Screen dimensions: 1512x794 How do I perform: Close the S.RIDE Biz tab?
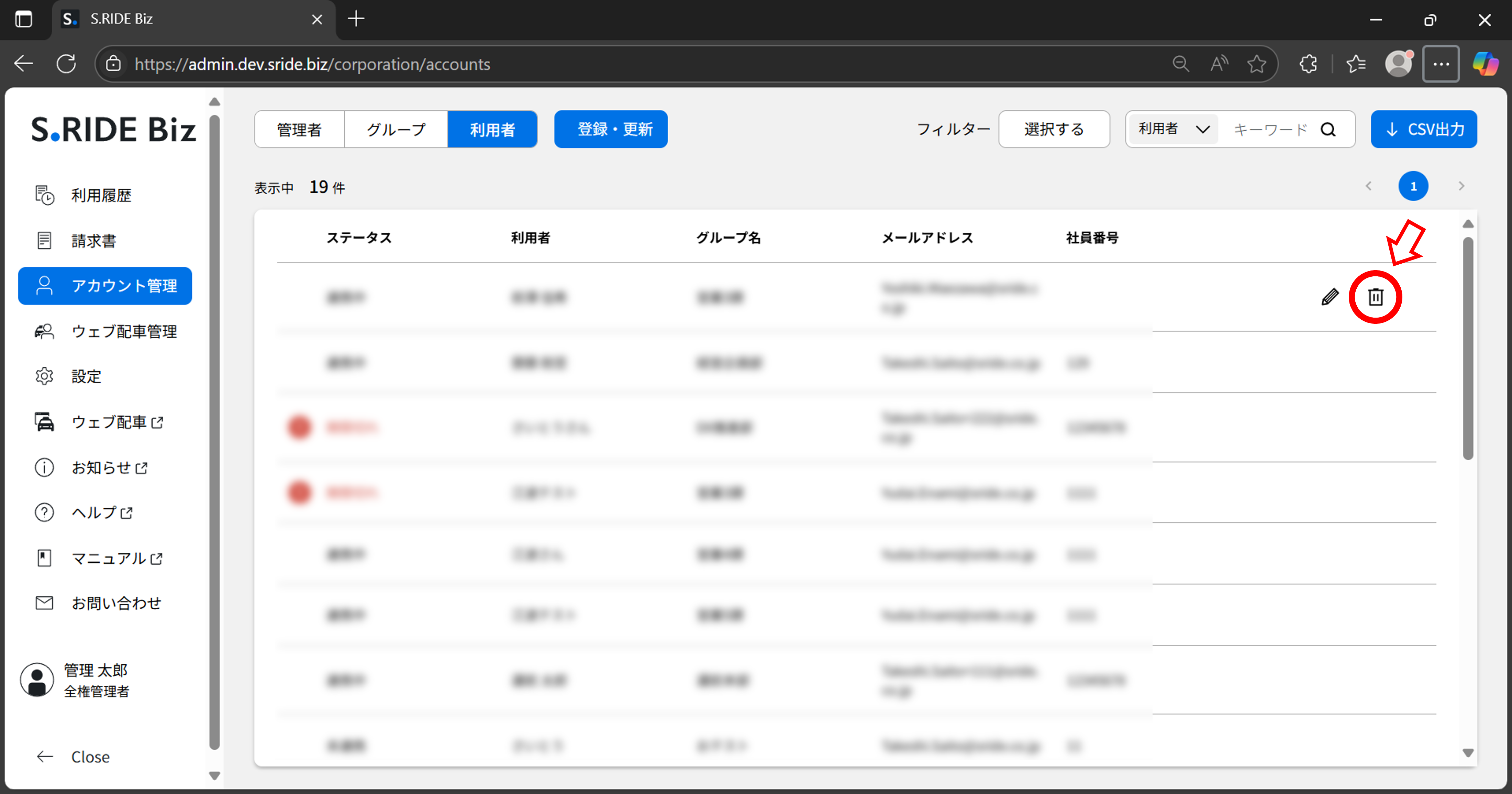[x=317, y=19]
